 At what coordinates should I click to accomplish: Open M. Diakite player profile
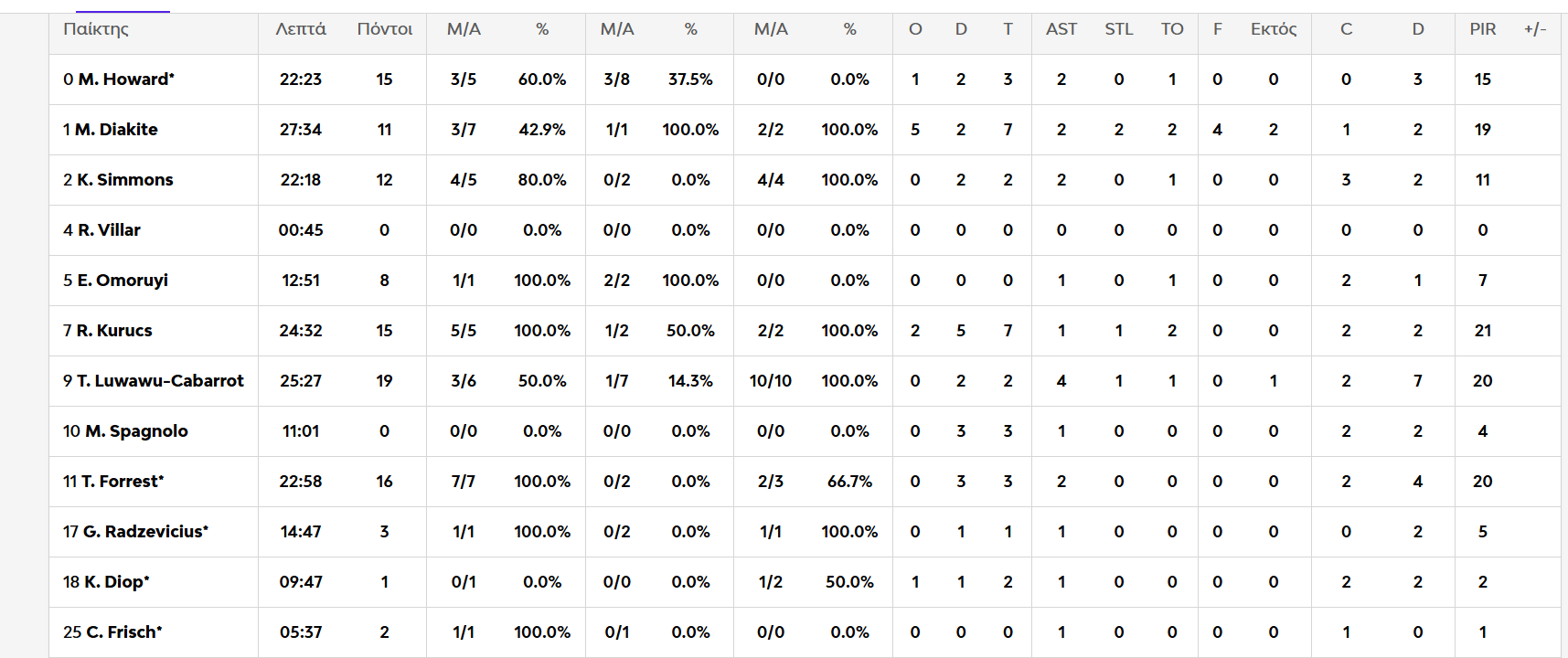click(x=116, y=130)
